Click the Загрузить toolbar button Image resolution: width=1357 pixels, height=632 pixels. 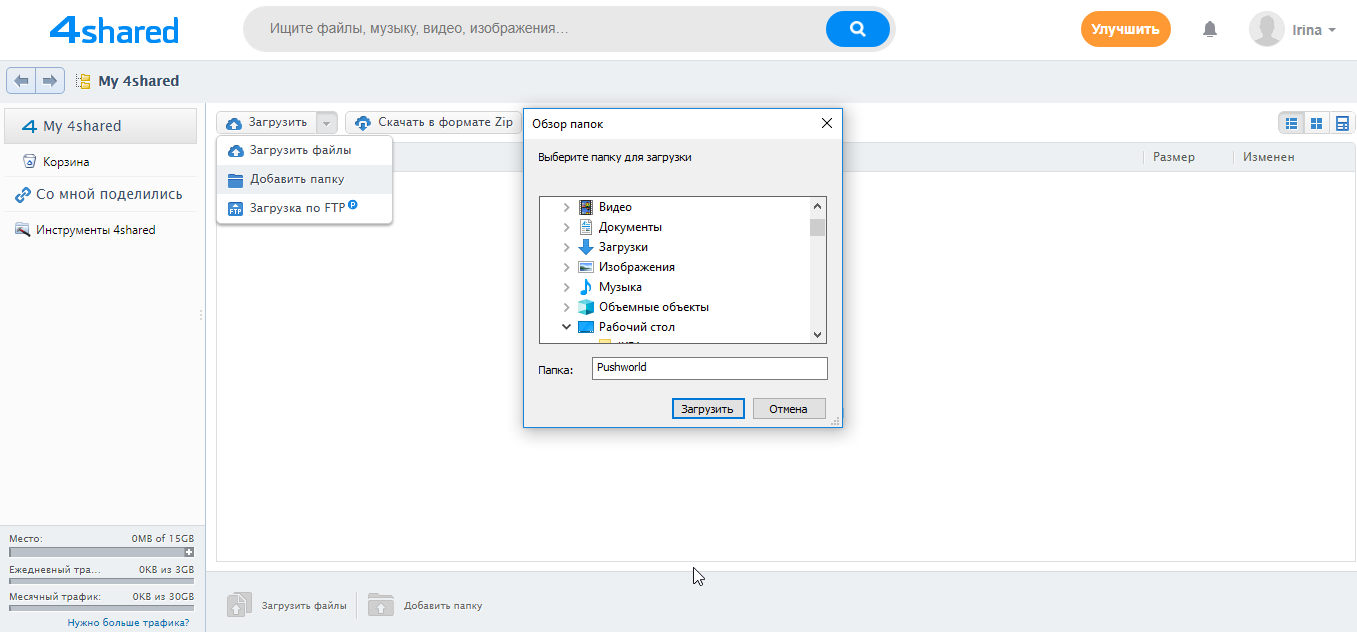(x=267, y=123)
